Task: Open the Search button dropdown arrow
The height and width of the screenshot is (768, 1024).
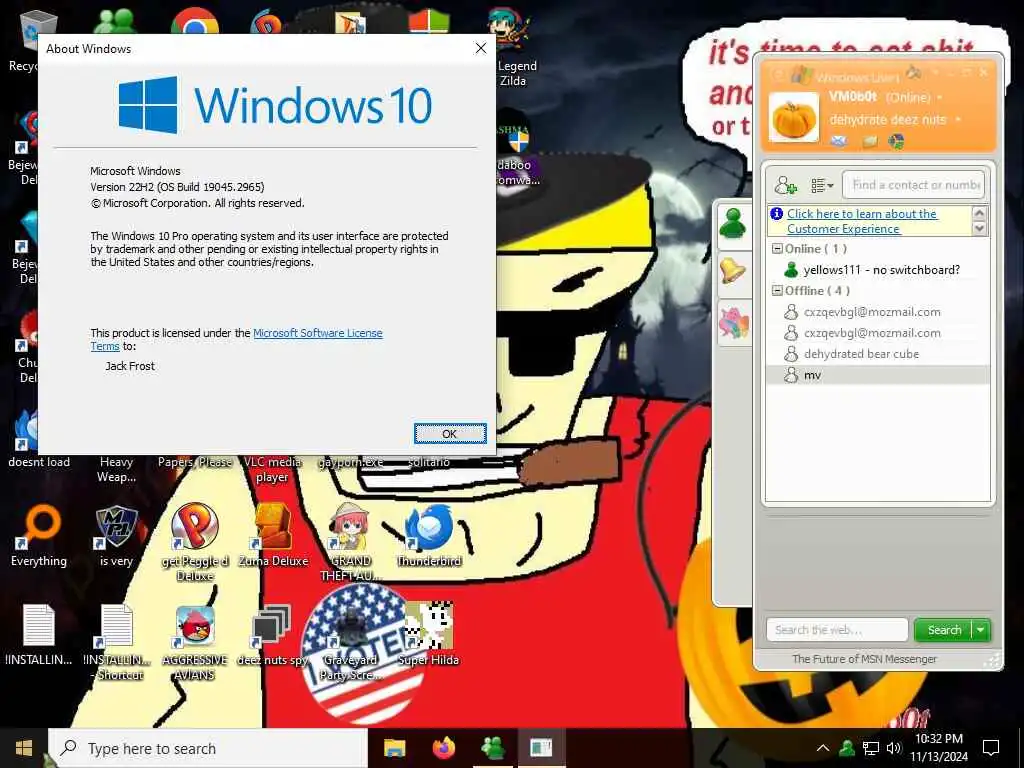Action: (x=981, y=630)
